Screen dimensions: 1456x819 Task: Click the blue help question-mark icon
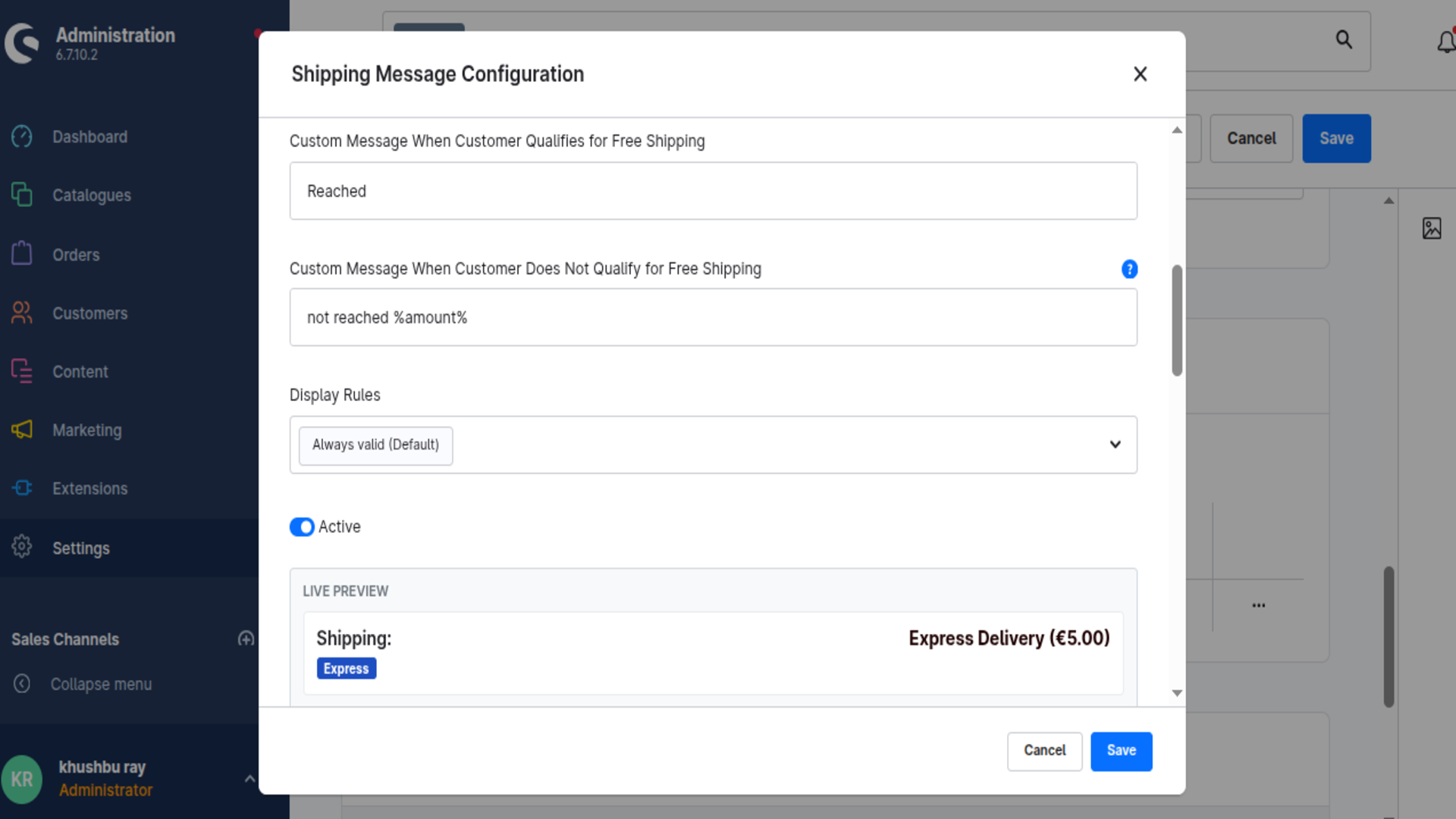(x=1129, y=269)
